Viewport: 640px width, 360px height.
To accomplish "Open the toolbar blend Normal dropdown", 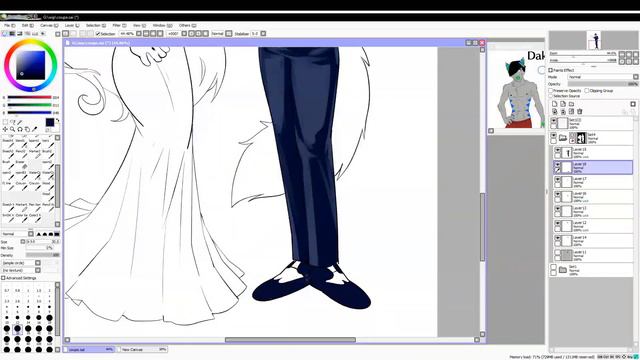I will coord(229,33).
